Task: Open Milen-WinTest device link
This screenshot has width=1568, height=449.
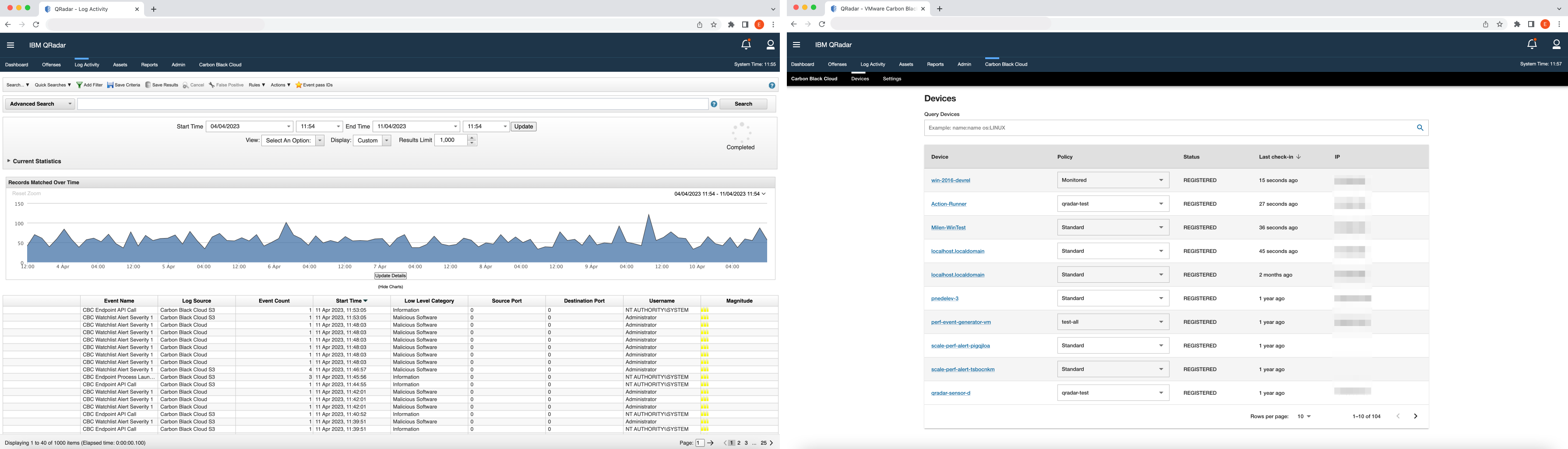Action: pyautogui.click(x=948, y=228)
